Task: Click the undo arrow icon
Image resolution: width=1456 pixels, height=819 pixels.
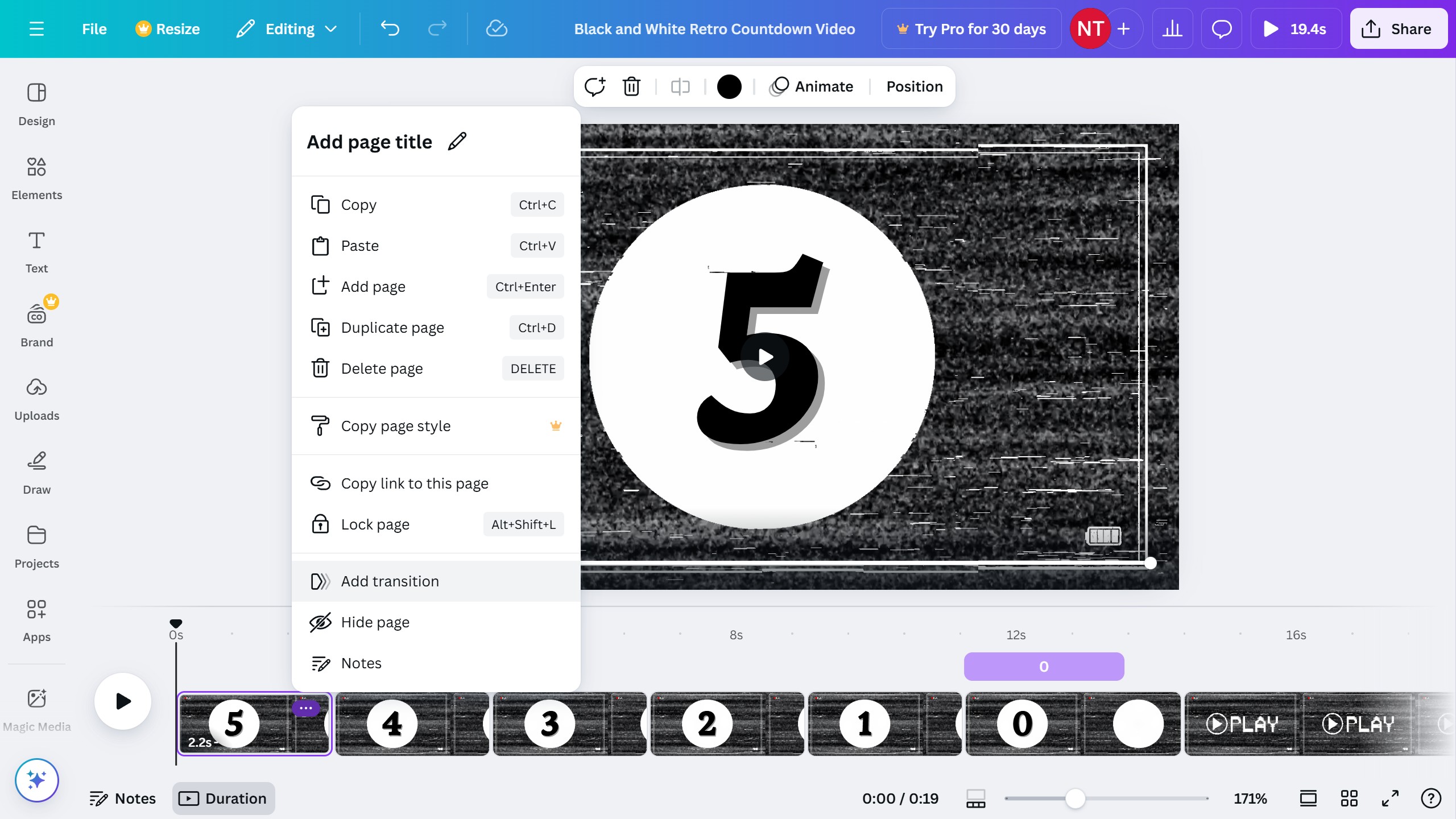Action: coord(390,28)
